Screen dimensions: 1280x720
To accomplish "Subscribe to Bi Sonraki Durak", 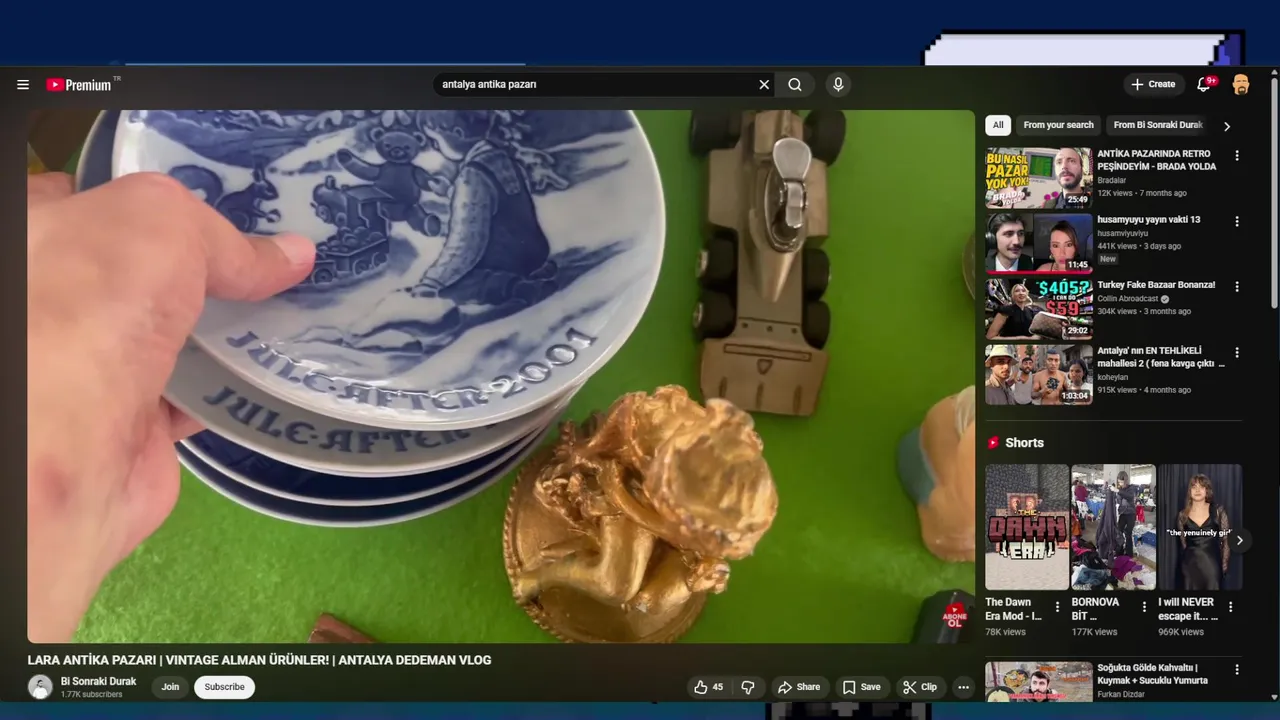I will coord(224,687).
